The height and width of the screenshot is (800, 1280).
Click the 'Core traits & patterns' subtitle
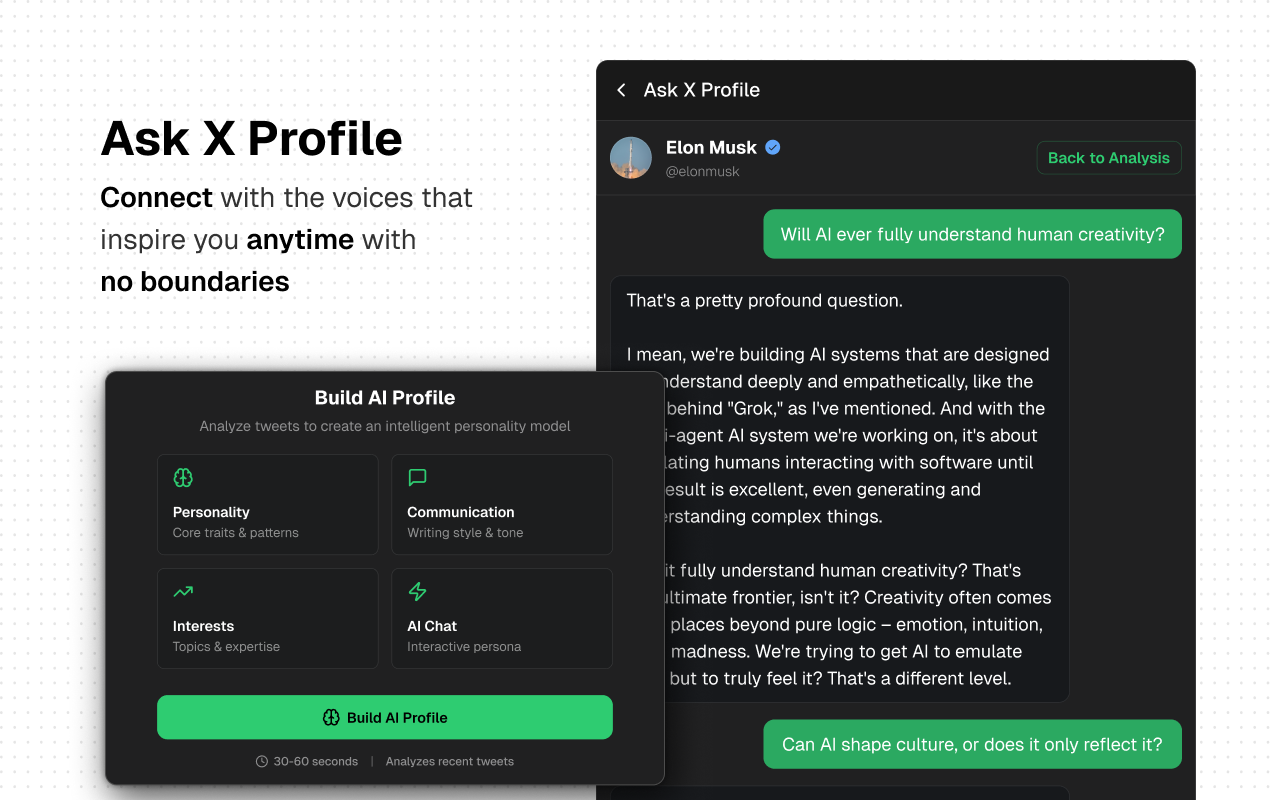(236, 533)
